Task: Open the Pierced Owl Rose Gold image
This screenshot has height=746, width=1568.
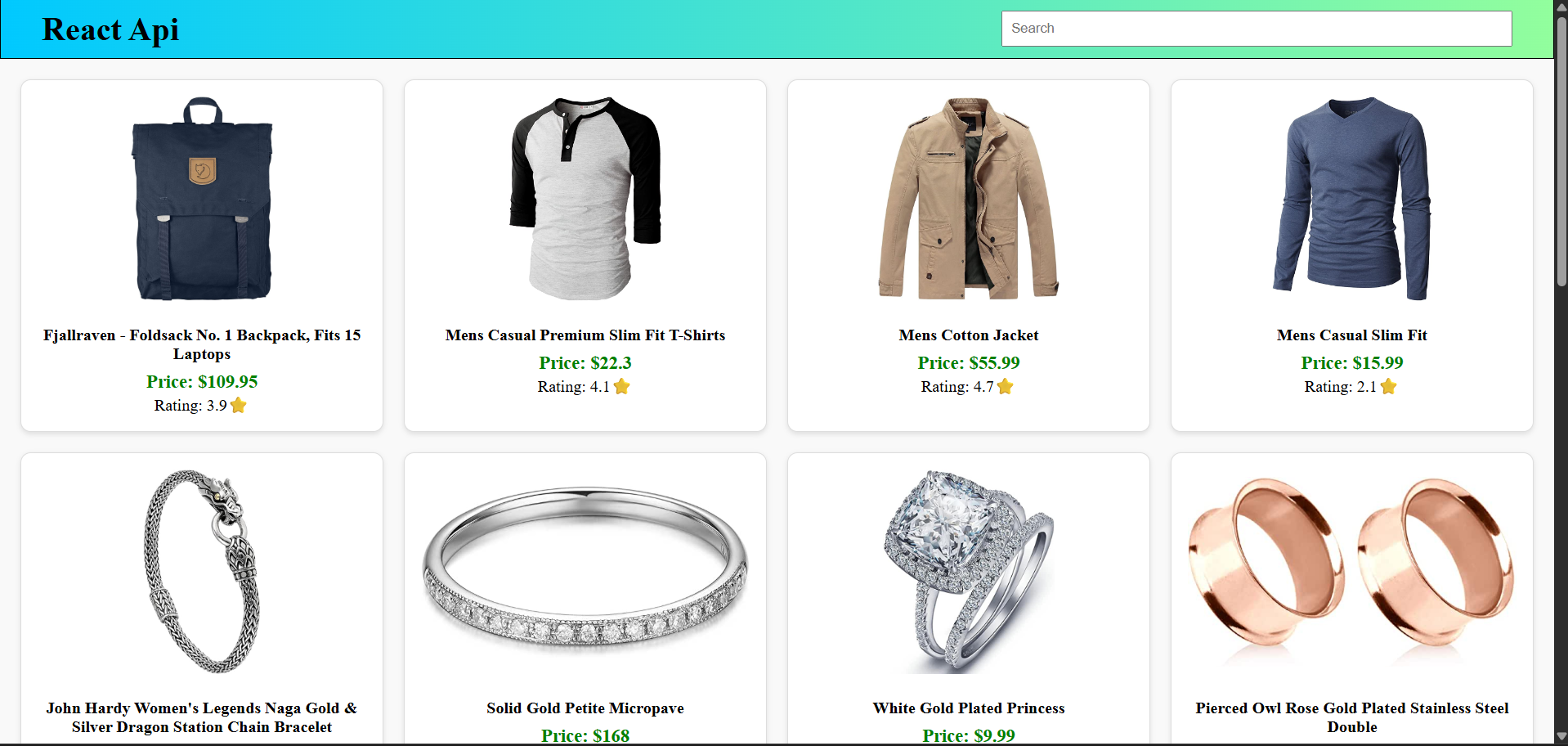Action: tap(1352, 572)
